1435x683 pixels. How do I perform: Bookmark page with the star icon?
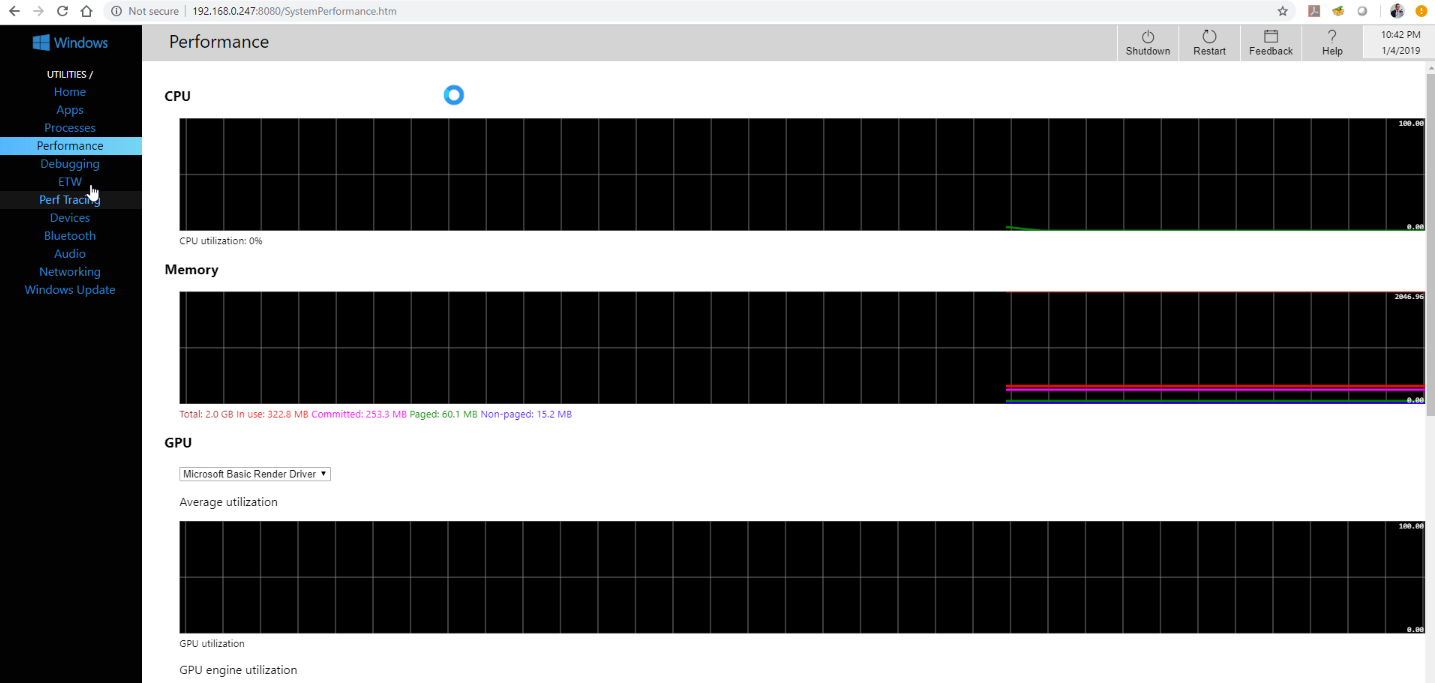1283,11
